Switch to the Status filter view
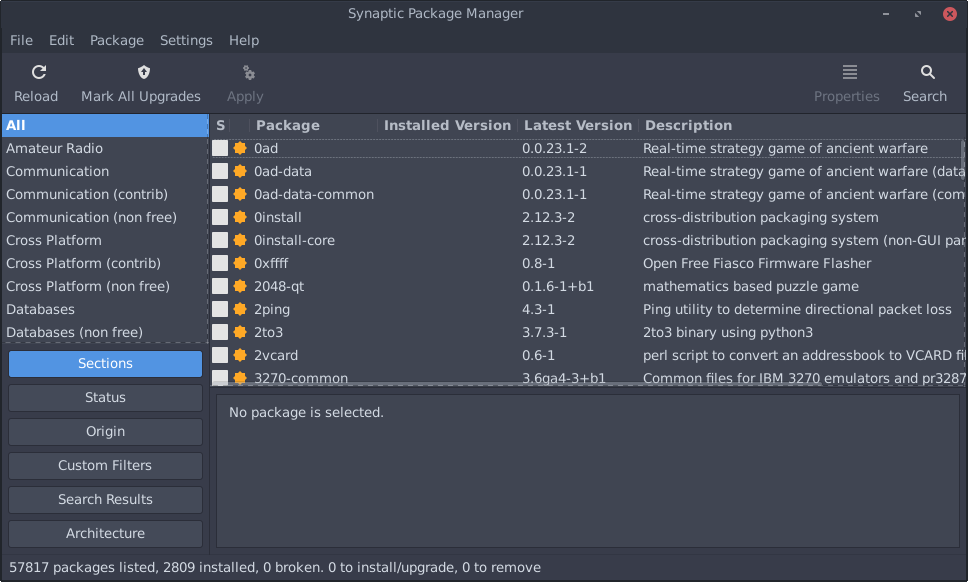The height and width of the screenshot is (582, 968). click(x=105, y=398)
